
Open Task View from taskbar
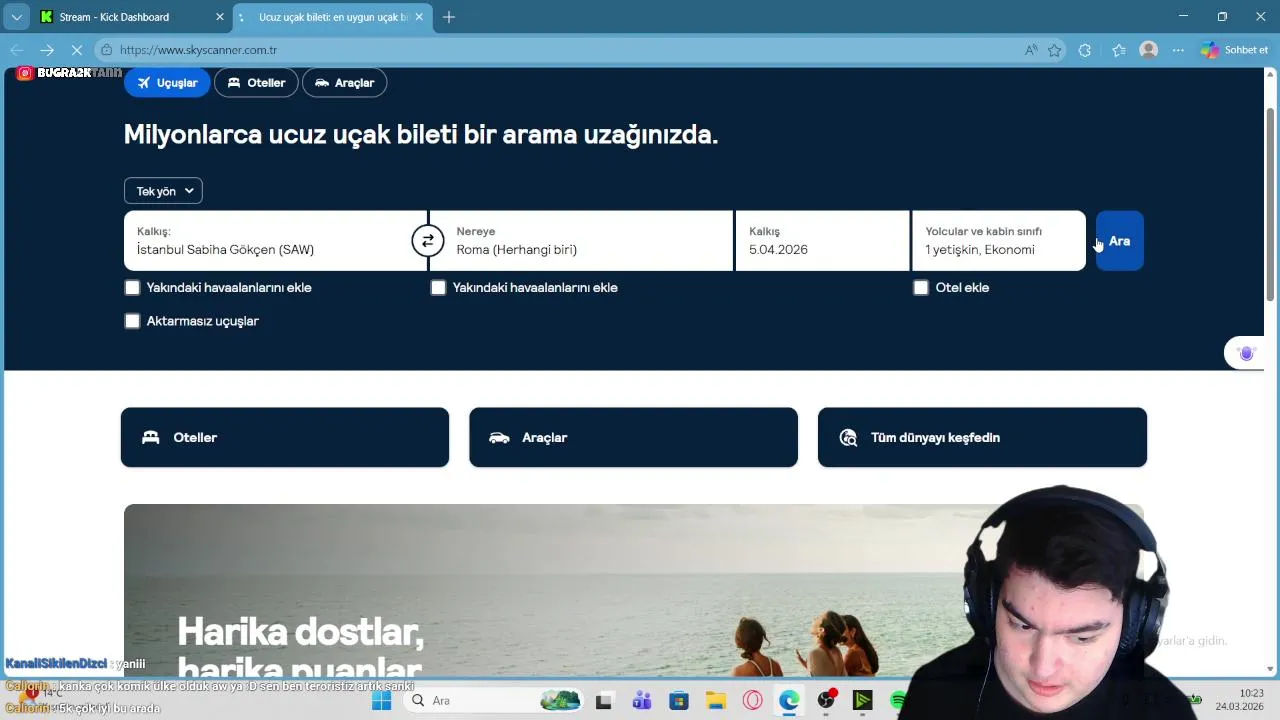pyautogui.click(x=603, y=701)
